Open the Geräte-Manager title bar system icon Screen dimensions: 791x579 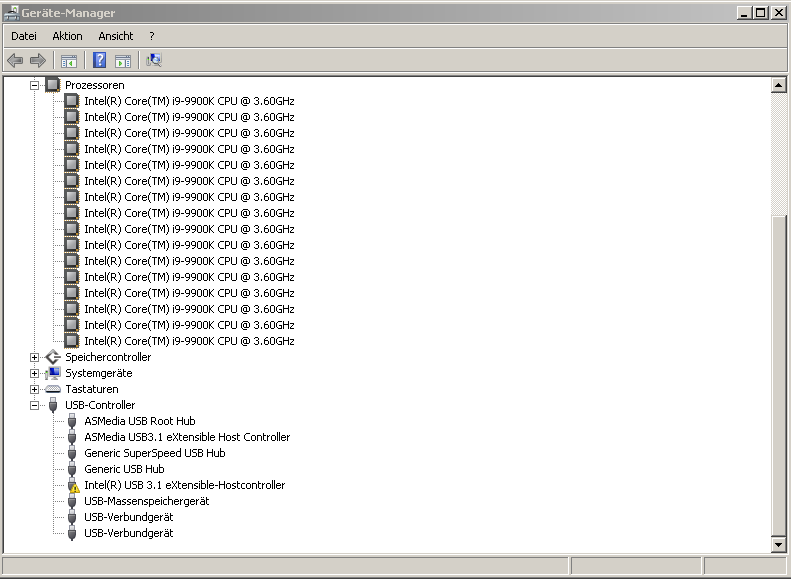(x=11, y=13)
